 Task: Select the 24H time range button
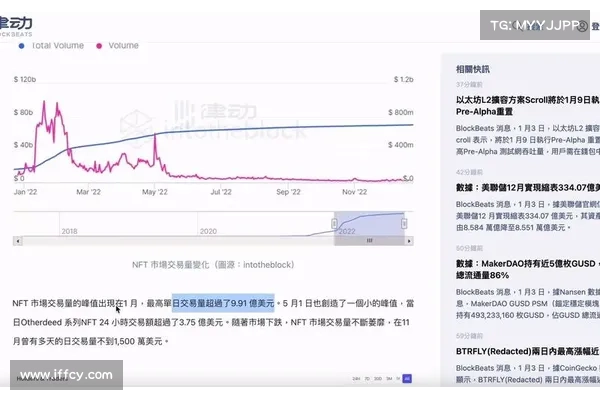[x=356, y=379]
